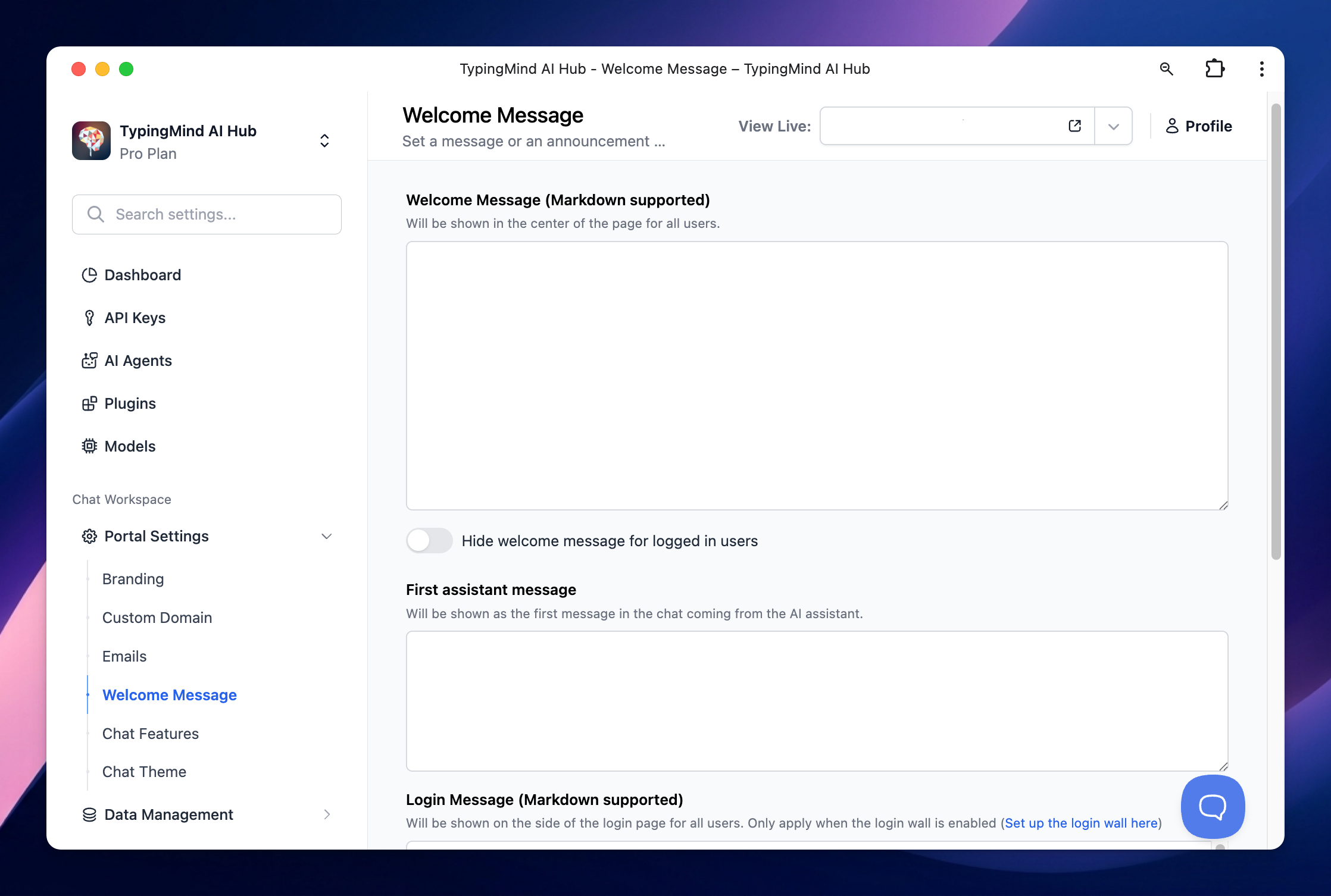Select Welcome Message in the sidebar
Viewport: 1331px width, 896px height.
pos(170,695)
